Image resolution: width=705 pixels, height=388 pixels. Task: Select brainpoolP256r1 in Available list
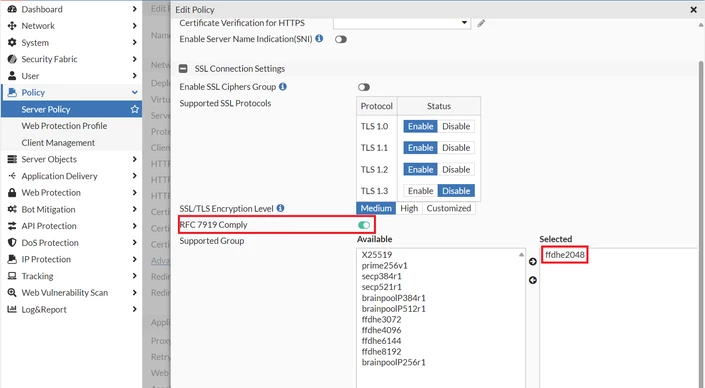[393, 362]
